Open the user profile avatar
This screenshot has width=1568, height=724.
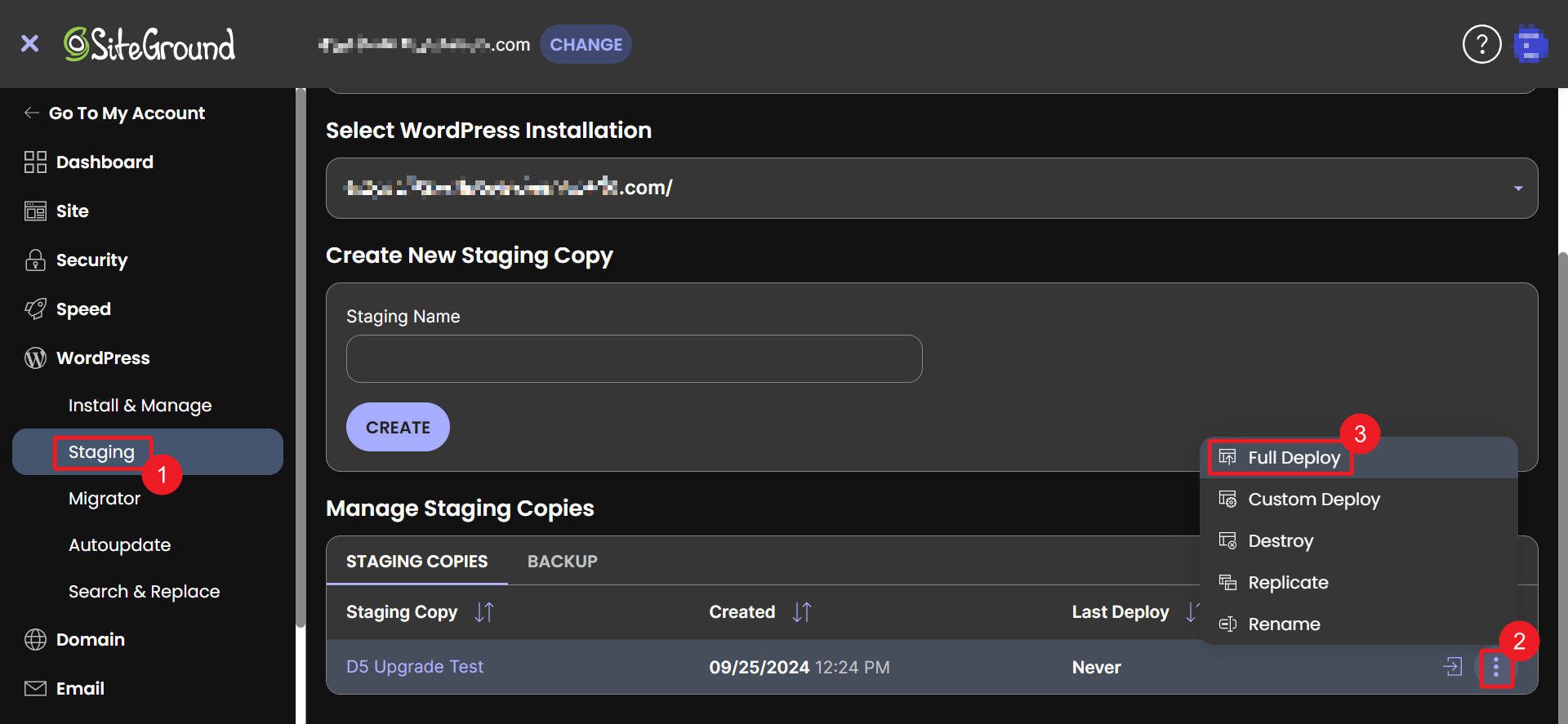(1530, 44)
